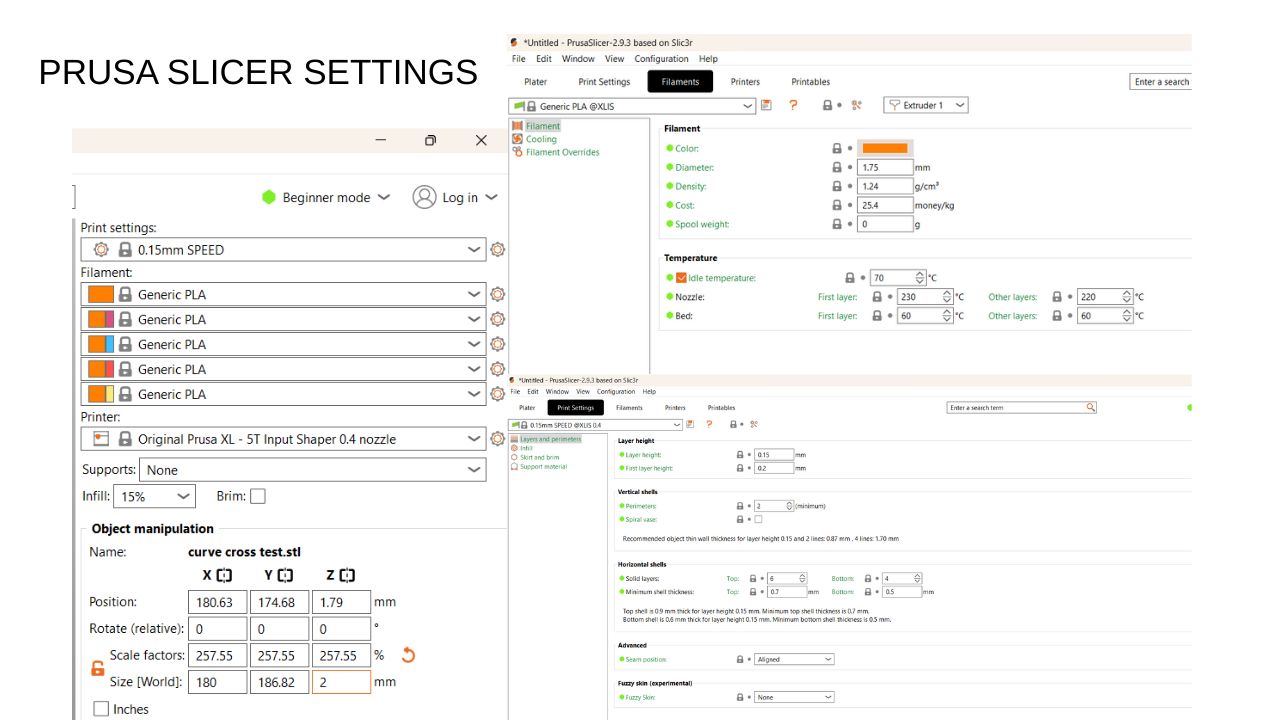This screenshot has height=720, width=1280.
Task: Tick the Inches checkbox
Action: pos(101,709)
